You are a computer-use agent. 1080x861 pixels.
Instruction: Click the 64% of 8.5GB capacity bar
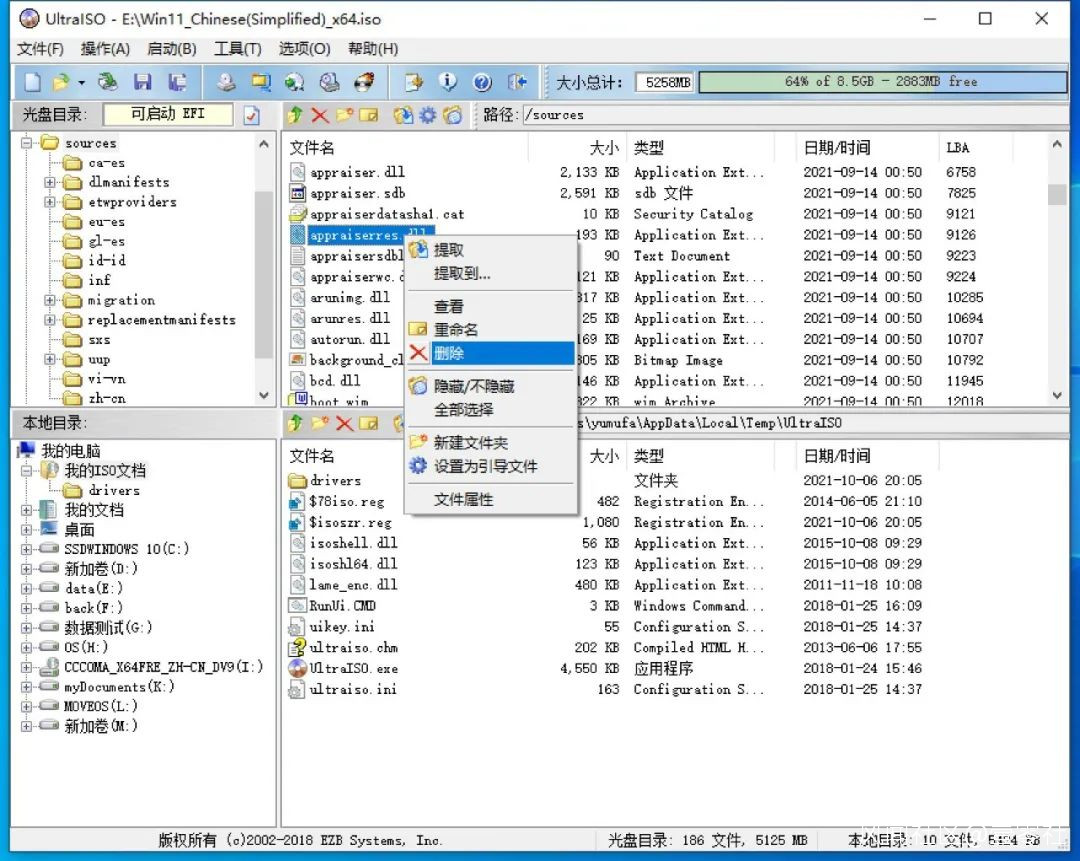pyautogui.click(x=882, y=82)
